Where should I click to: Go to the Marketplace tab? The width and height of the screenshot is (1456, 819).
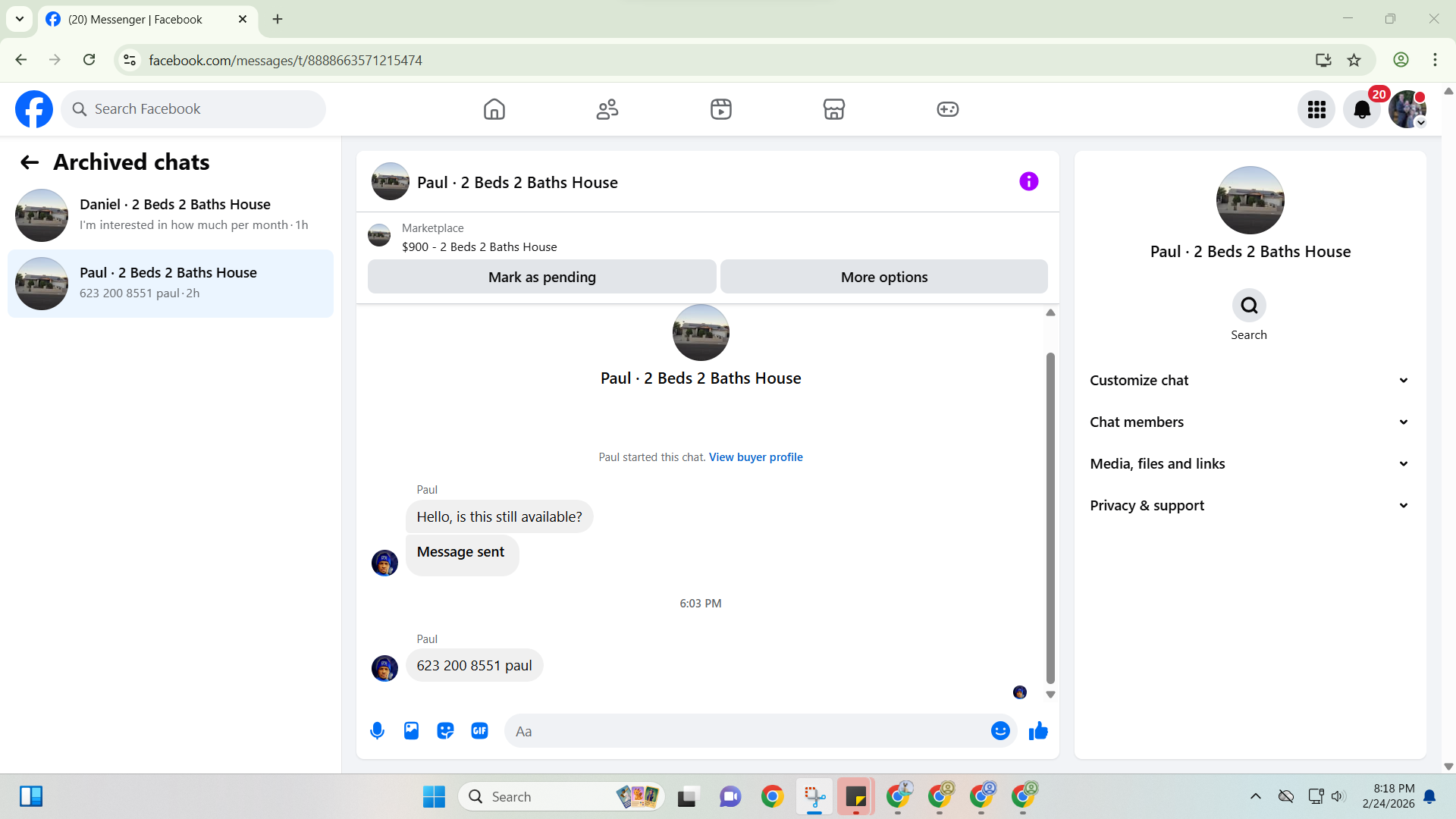click(833, 110)
